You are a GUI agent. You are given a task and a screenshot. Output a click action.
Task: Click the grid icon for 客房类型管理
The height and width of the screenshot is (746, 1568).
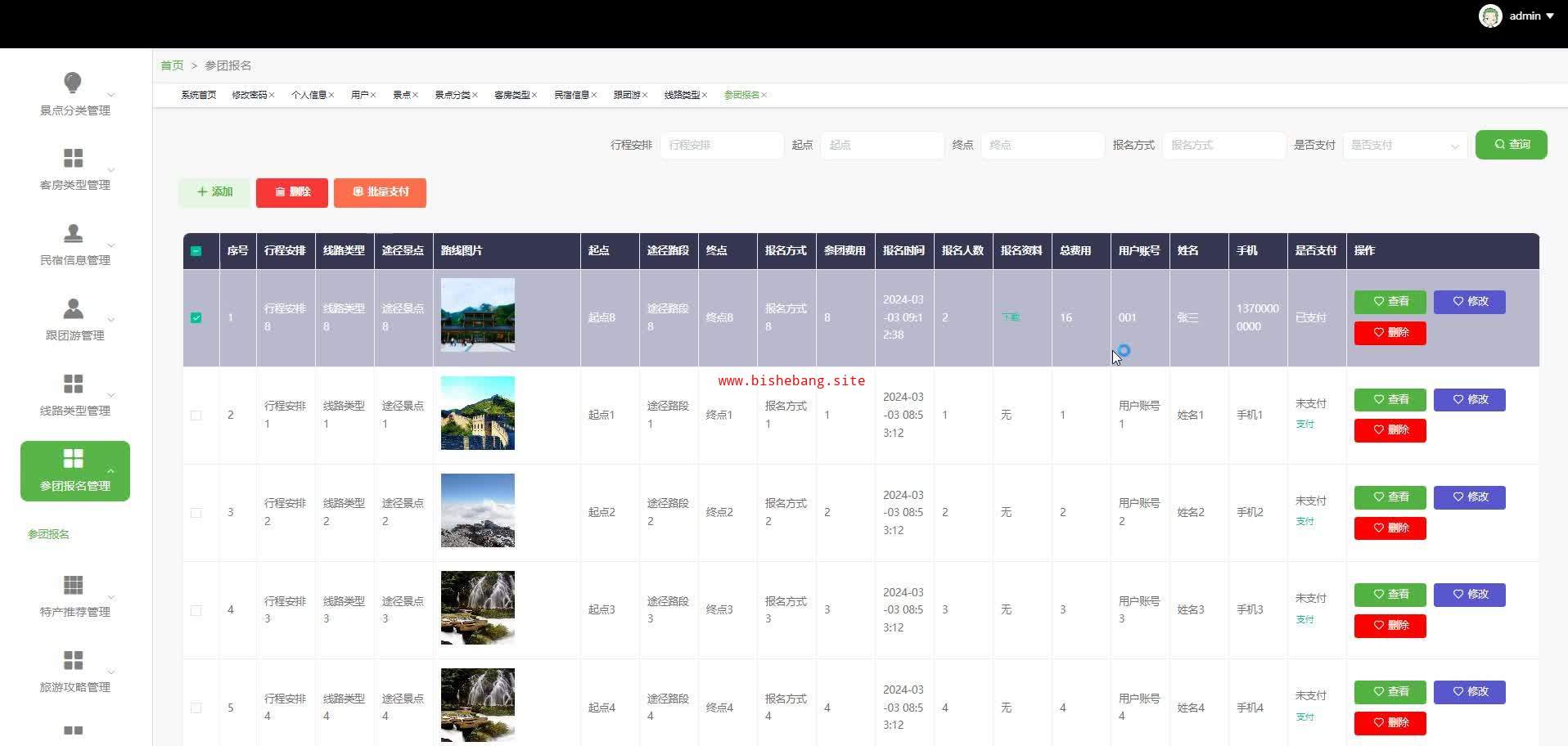[73, 158]
